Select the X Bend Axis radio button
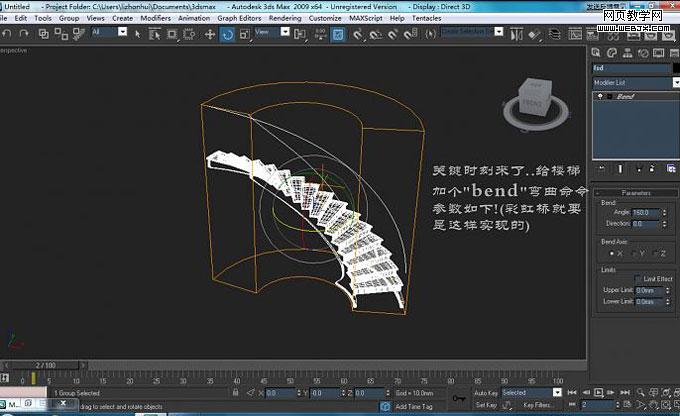 (612, 253)
